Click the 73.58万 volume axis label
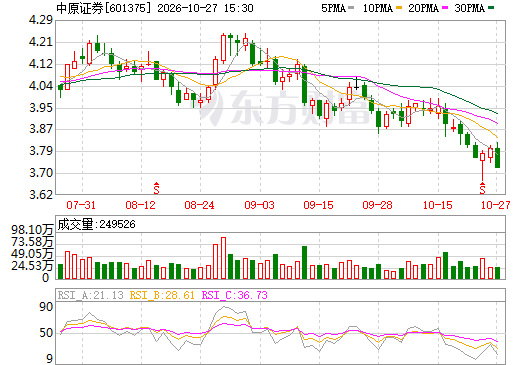The height and width of the screenshot is (365, 520). pyautogui.click(x=32, y=242)
